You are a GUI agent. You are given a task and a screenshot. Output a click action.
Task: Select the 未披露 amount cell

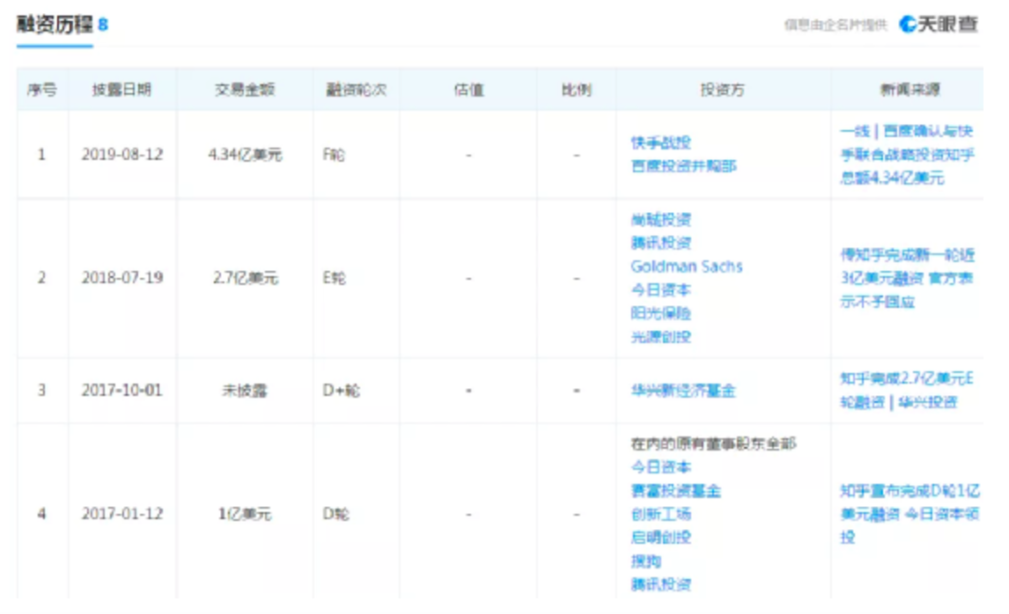(245, 391)
